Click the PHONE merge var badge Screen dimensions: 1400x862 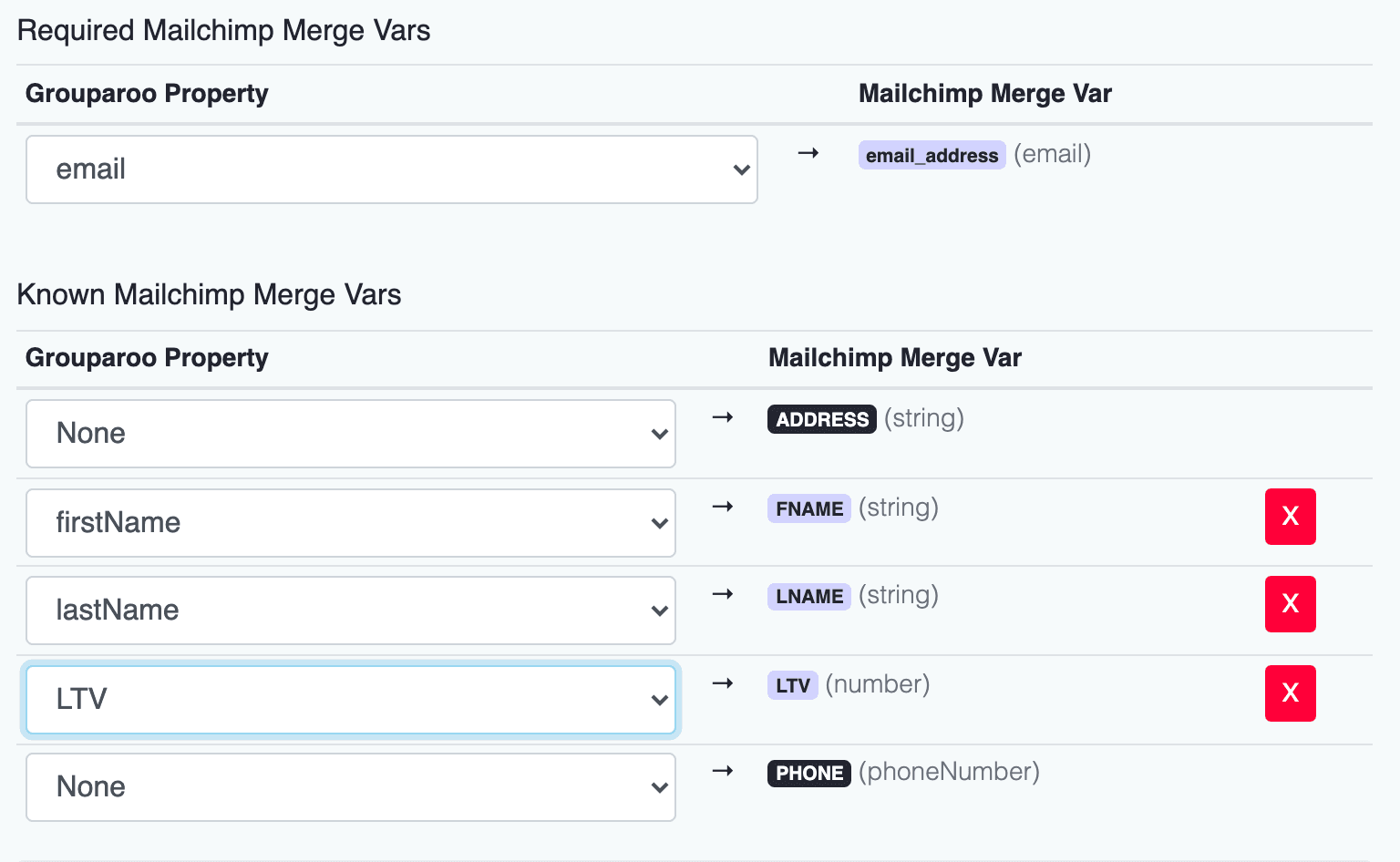809,773
